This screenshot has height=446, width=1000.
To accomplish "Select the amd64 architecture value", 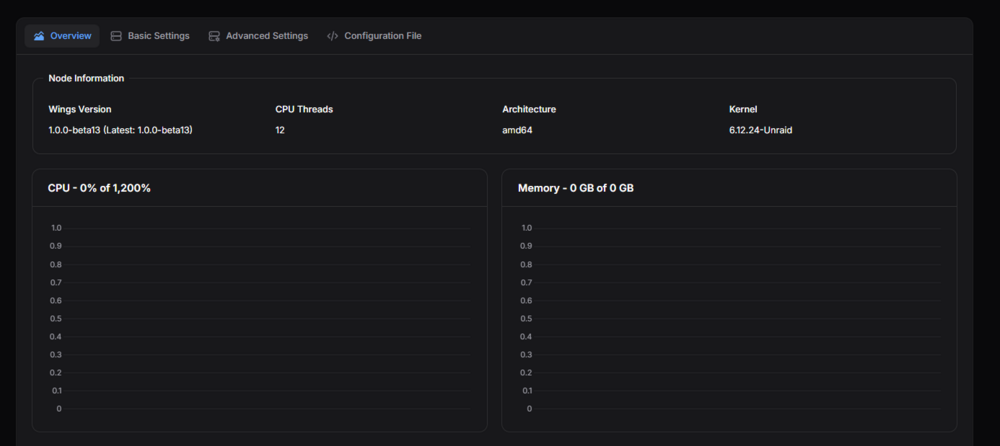I will tap(517, 130).
